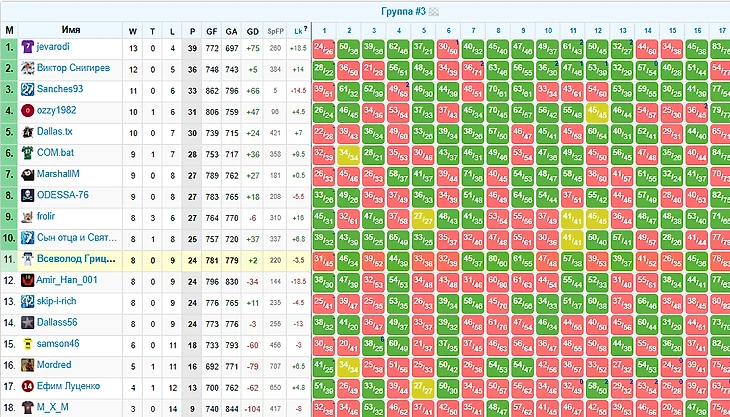Viewport: 730px width, 417px height.
Task: Click the round 15 column header
Action: [672, 31]
